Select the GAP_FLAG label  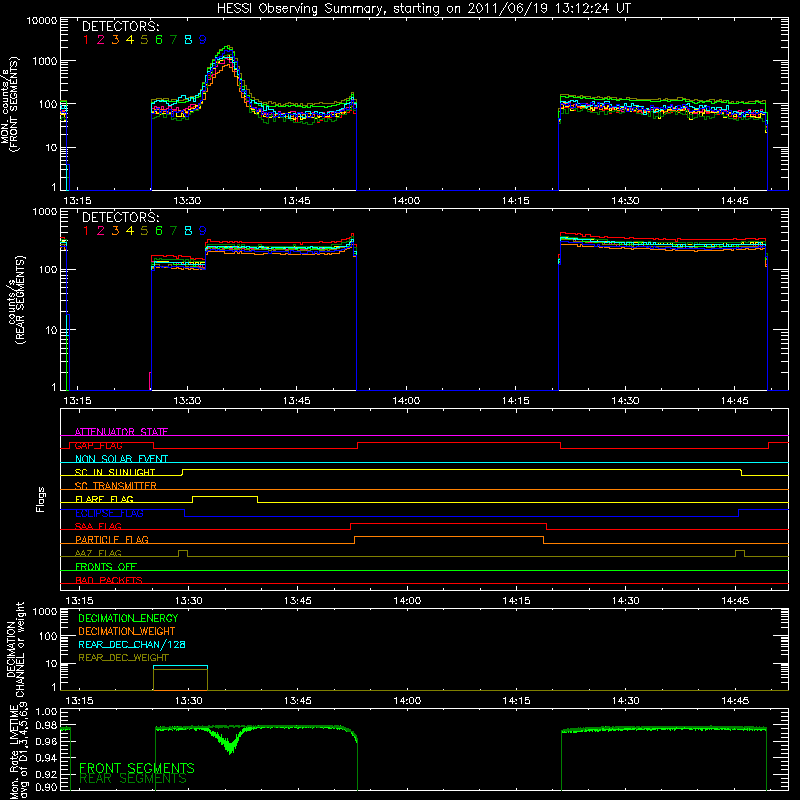pos(98,445)
